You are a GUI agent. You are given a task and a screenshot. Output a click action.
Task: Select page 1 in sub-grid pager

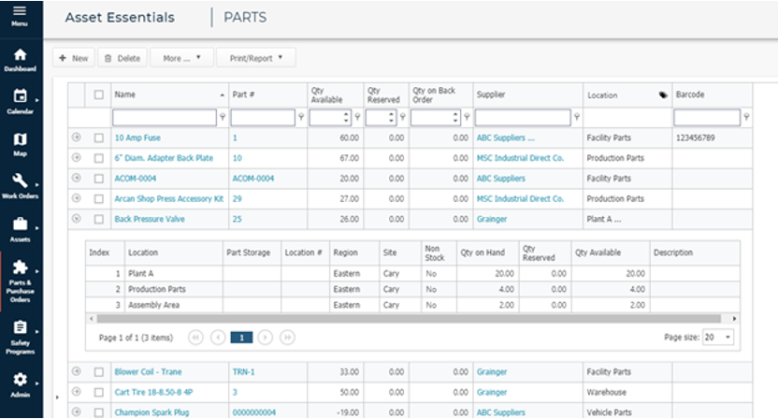click(242, 338)
